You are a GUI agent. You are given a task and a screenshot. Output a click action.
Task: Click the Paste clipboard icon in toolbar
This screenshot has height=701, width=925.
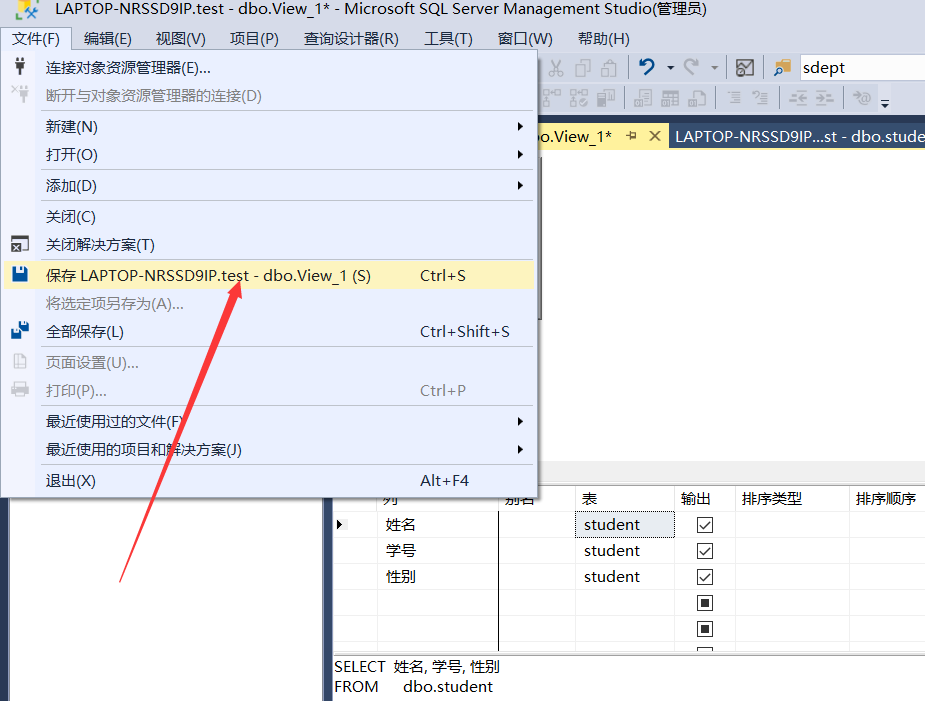tap(609, 68)
